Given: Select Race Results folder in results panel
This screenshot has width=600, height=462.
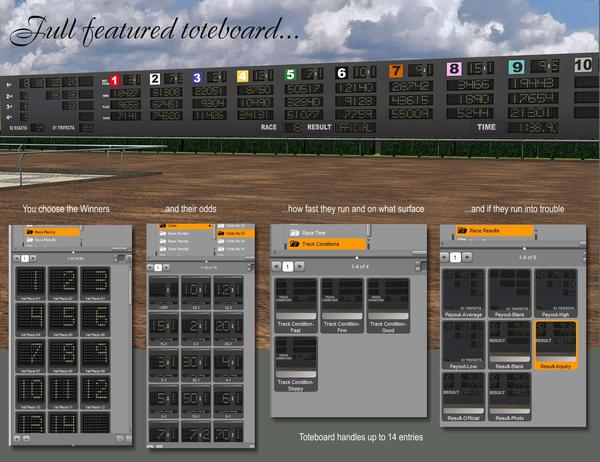Looking at the screenshot, I should [494, 231].
